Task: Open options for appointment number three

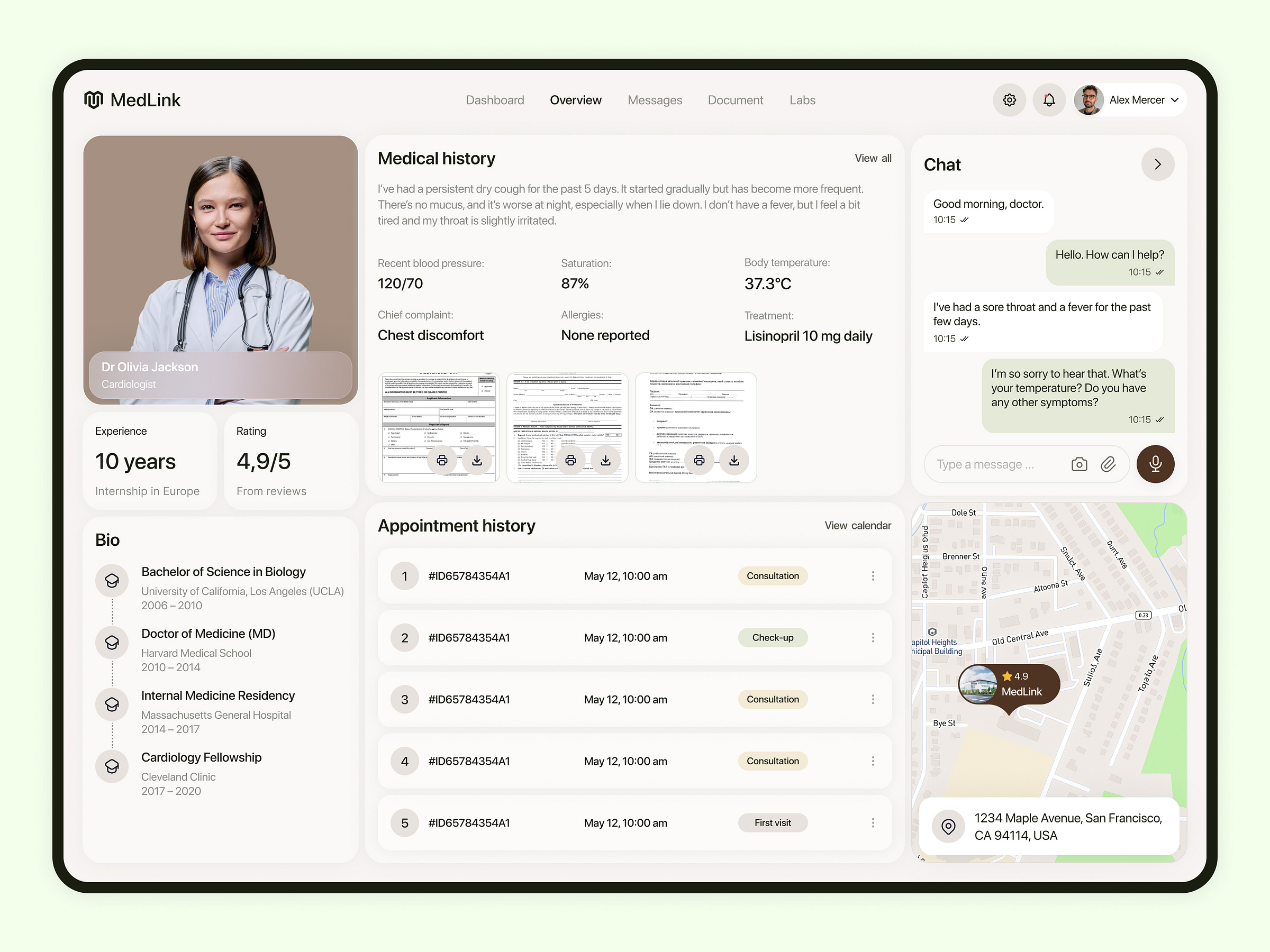Action: [873, 699]
